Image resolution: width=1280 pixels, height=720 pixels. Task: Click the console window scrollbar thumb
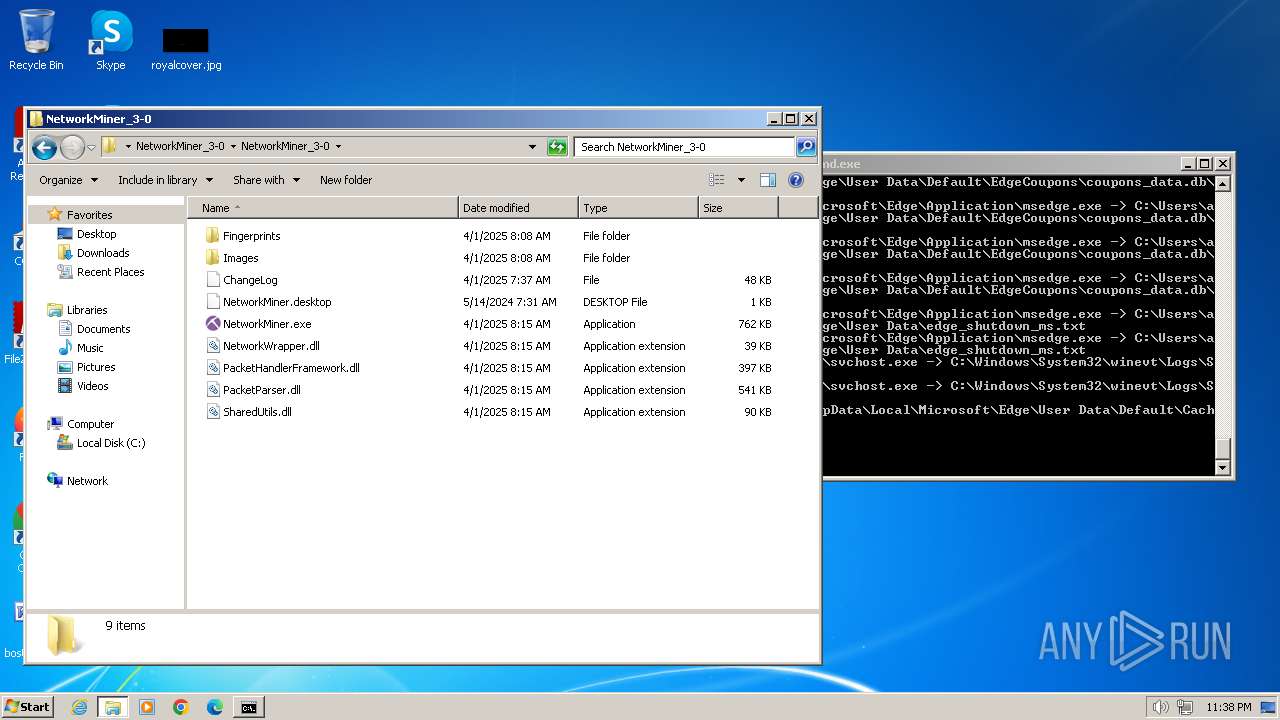click(1223, 448)
